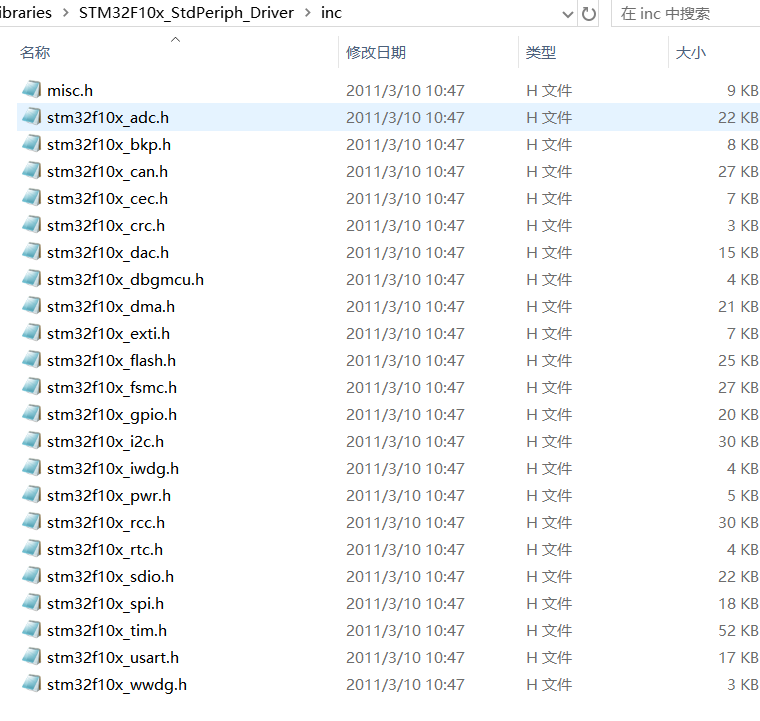Screen dimensions: 760x721
Task: Click the stm32f10x_usart.h file icon
Action: (32, 657)
